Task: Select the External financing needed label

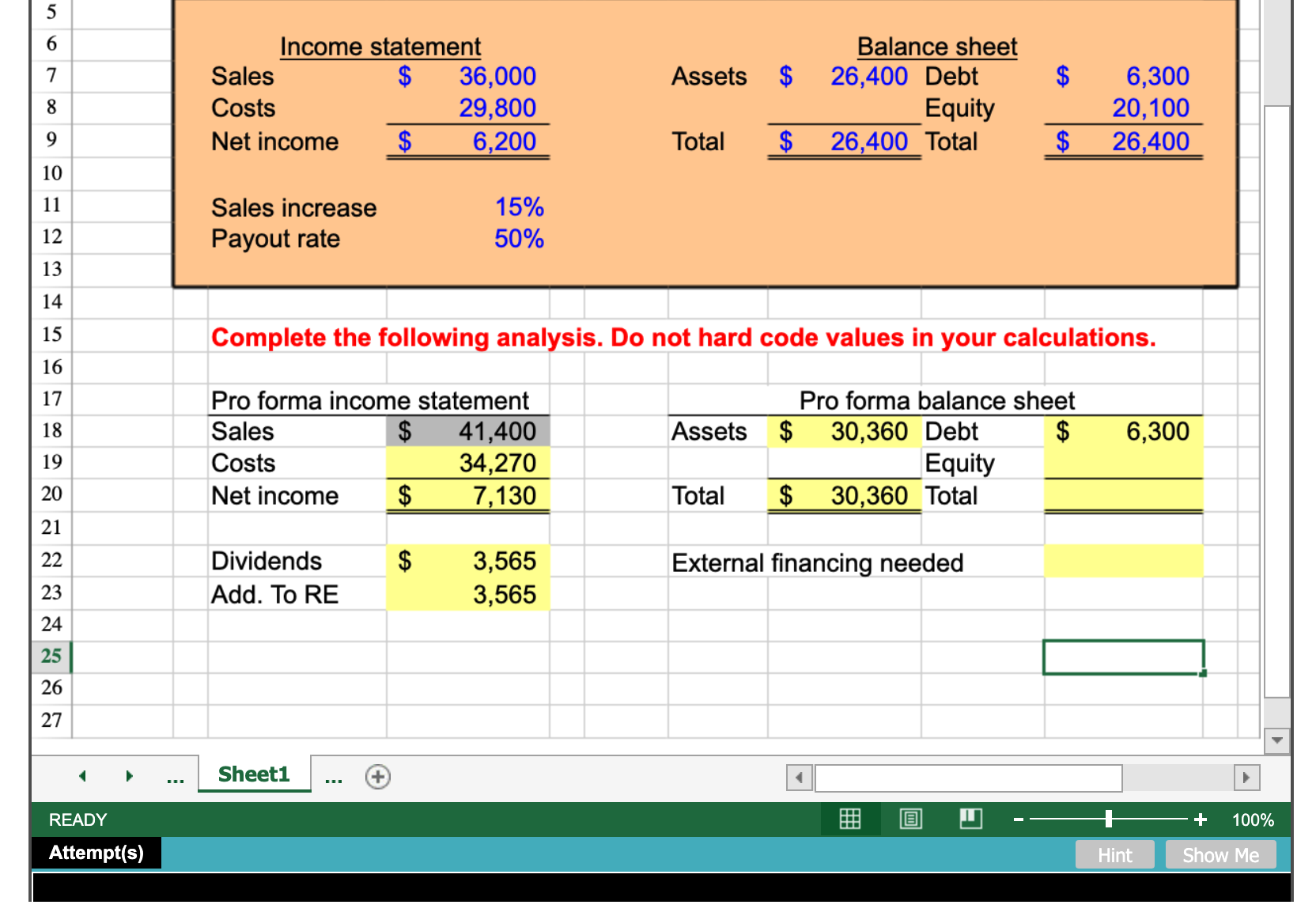Action: (x=818, y=562)
